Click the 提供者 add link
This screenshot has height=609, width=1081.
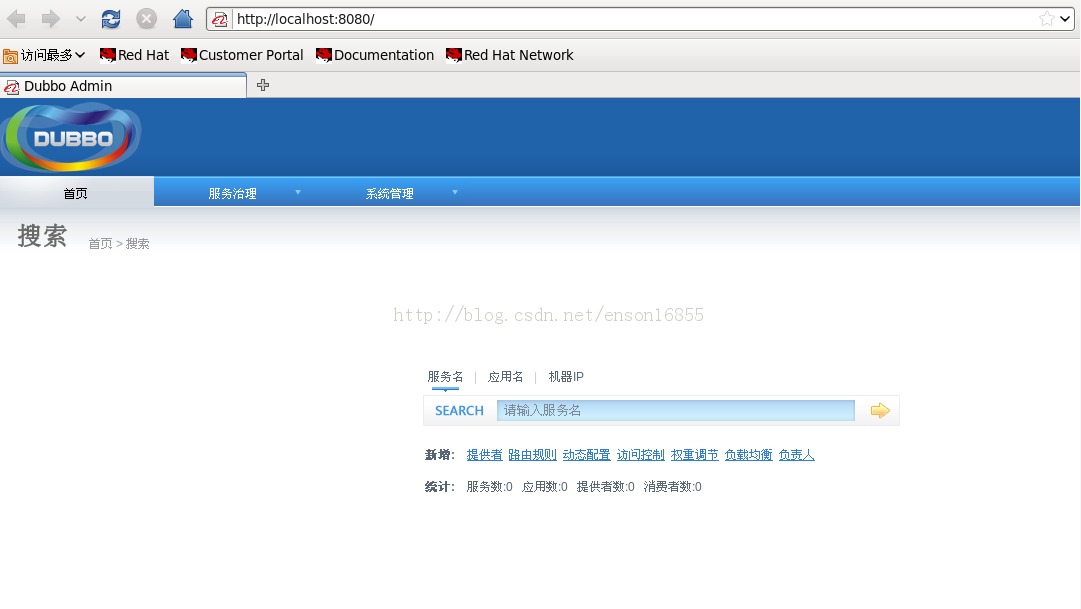click(485, 455)
